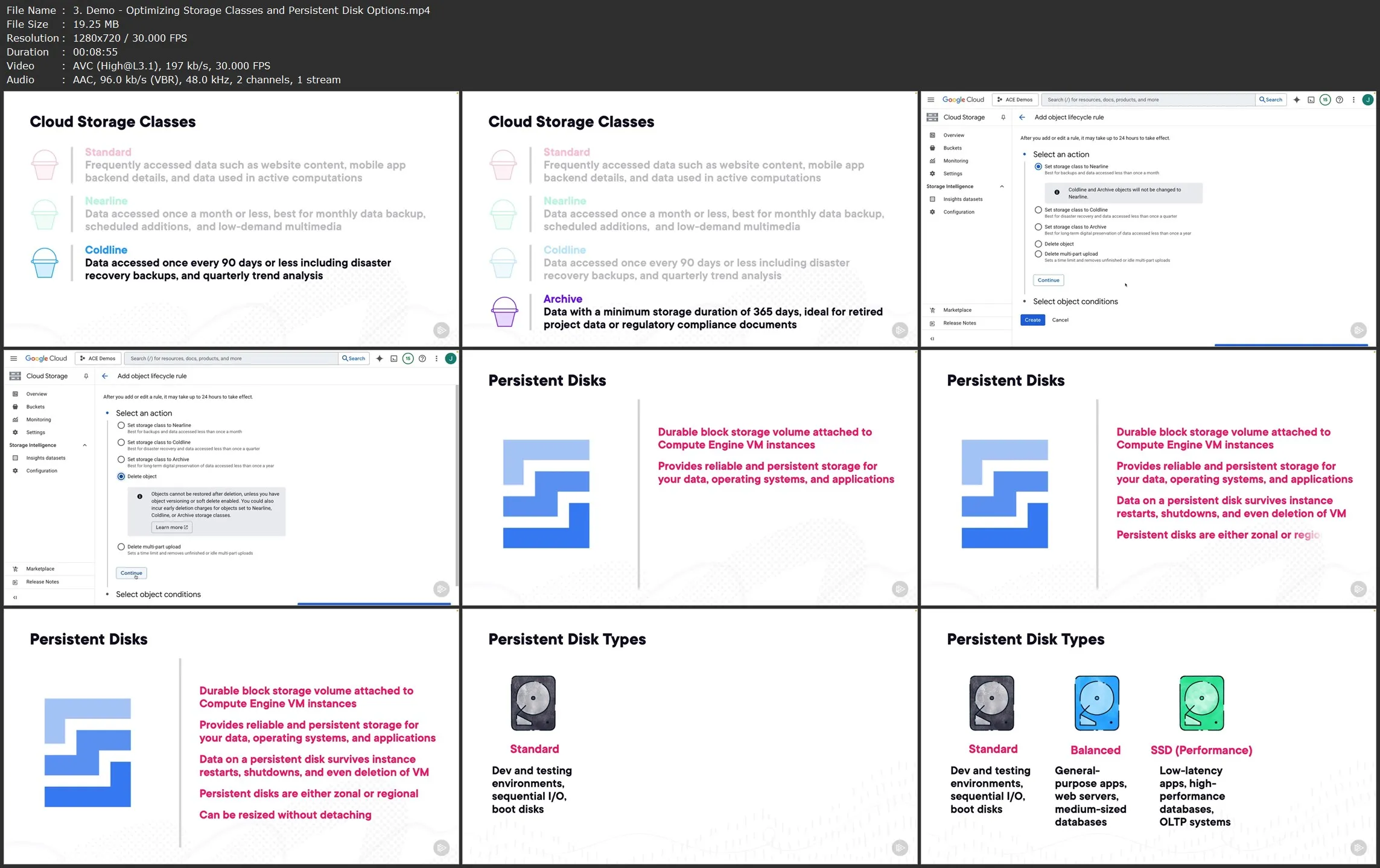Click Cancel next to the Create button
The height and width of the screenshot is (868, 1380).
[x=1060, y=320]
